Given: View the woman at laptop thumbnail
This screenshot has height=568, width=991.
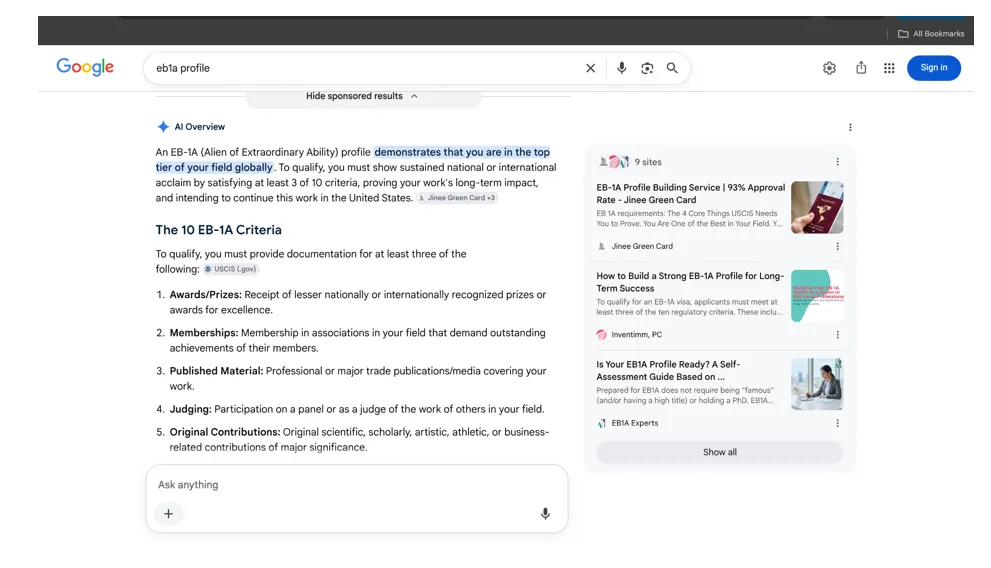Looking at the screenshot, I should (x=817, y=384).
